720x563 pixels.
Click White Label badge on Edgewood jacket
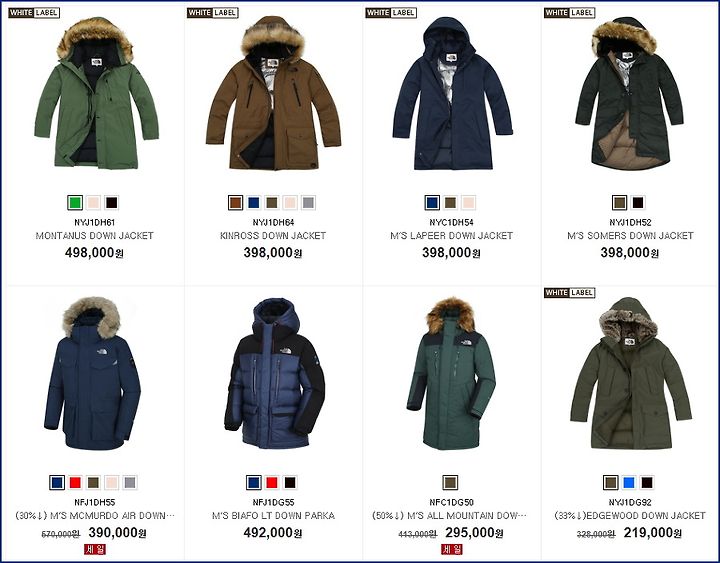click(x=570, y=293)
